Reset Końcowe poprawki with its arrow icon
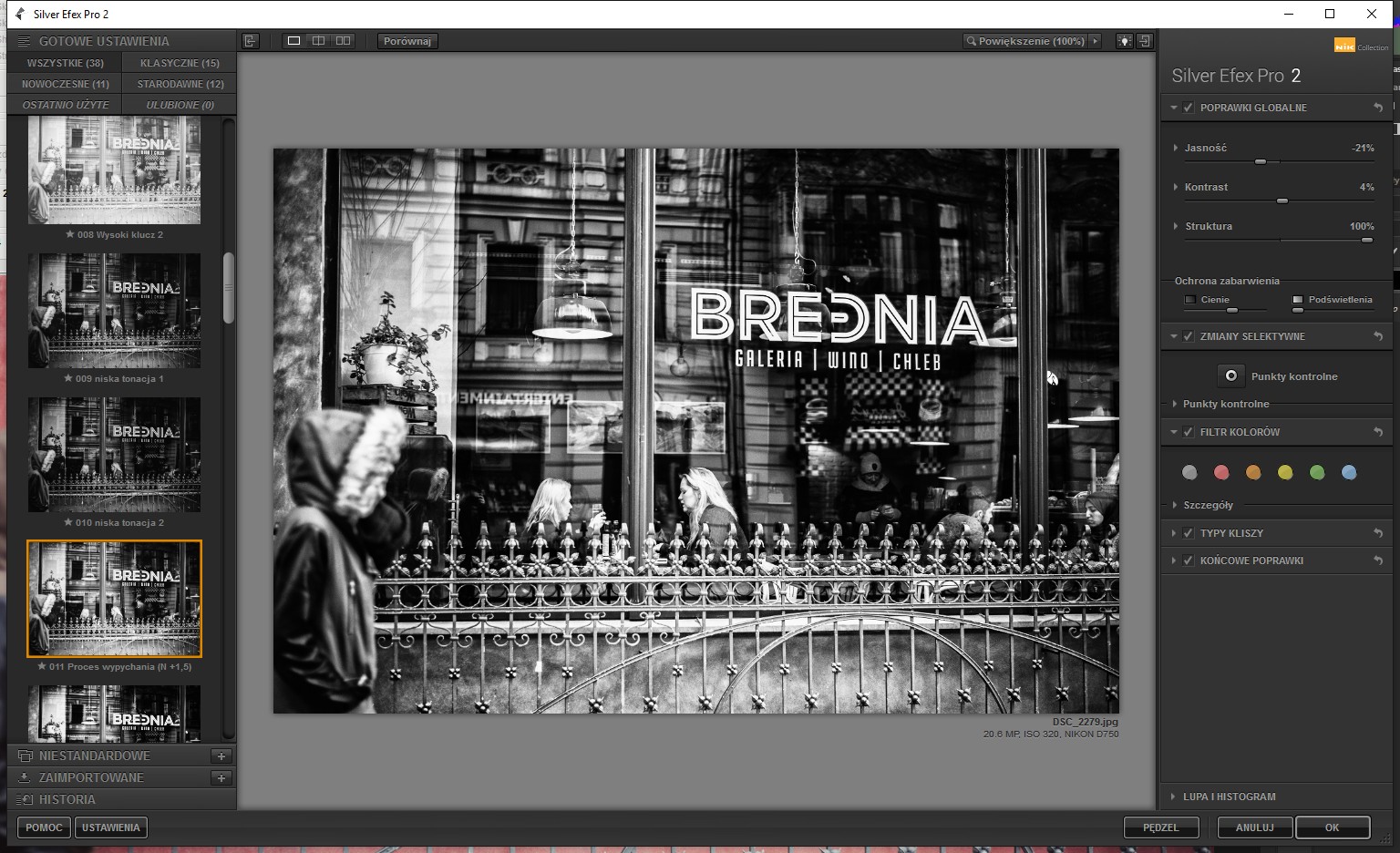Screen dimensions: 1400x853 tap(1378, 560)
